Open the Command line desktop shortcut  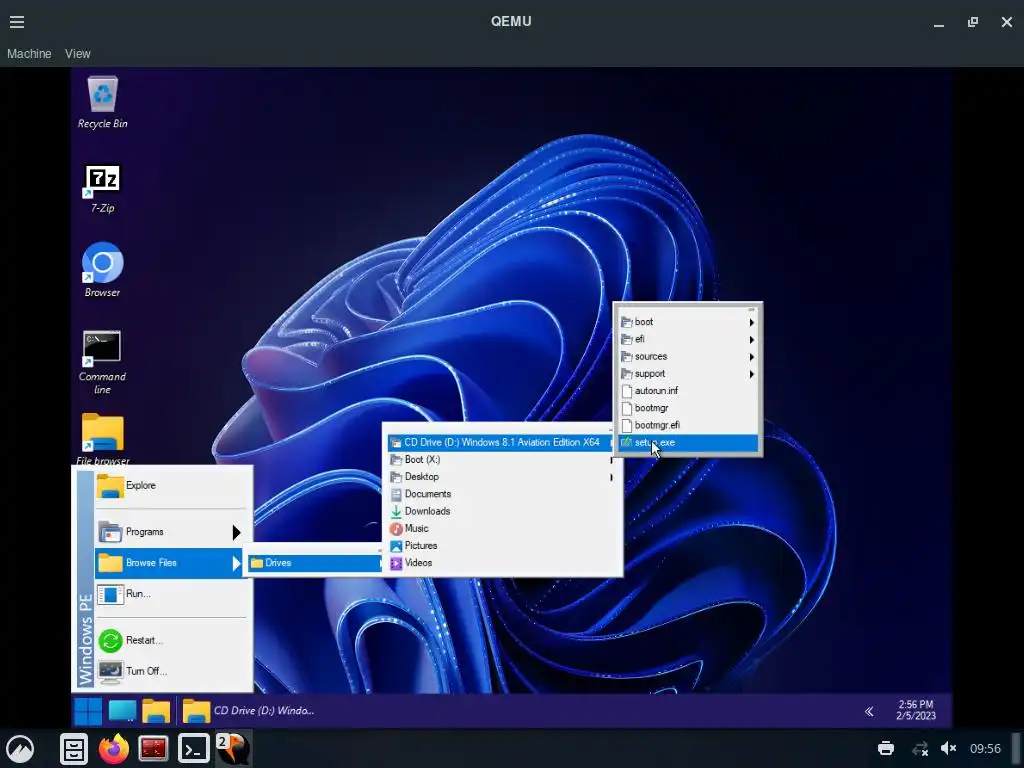tap(103, 362)
